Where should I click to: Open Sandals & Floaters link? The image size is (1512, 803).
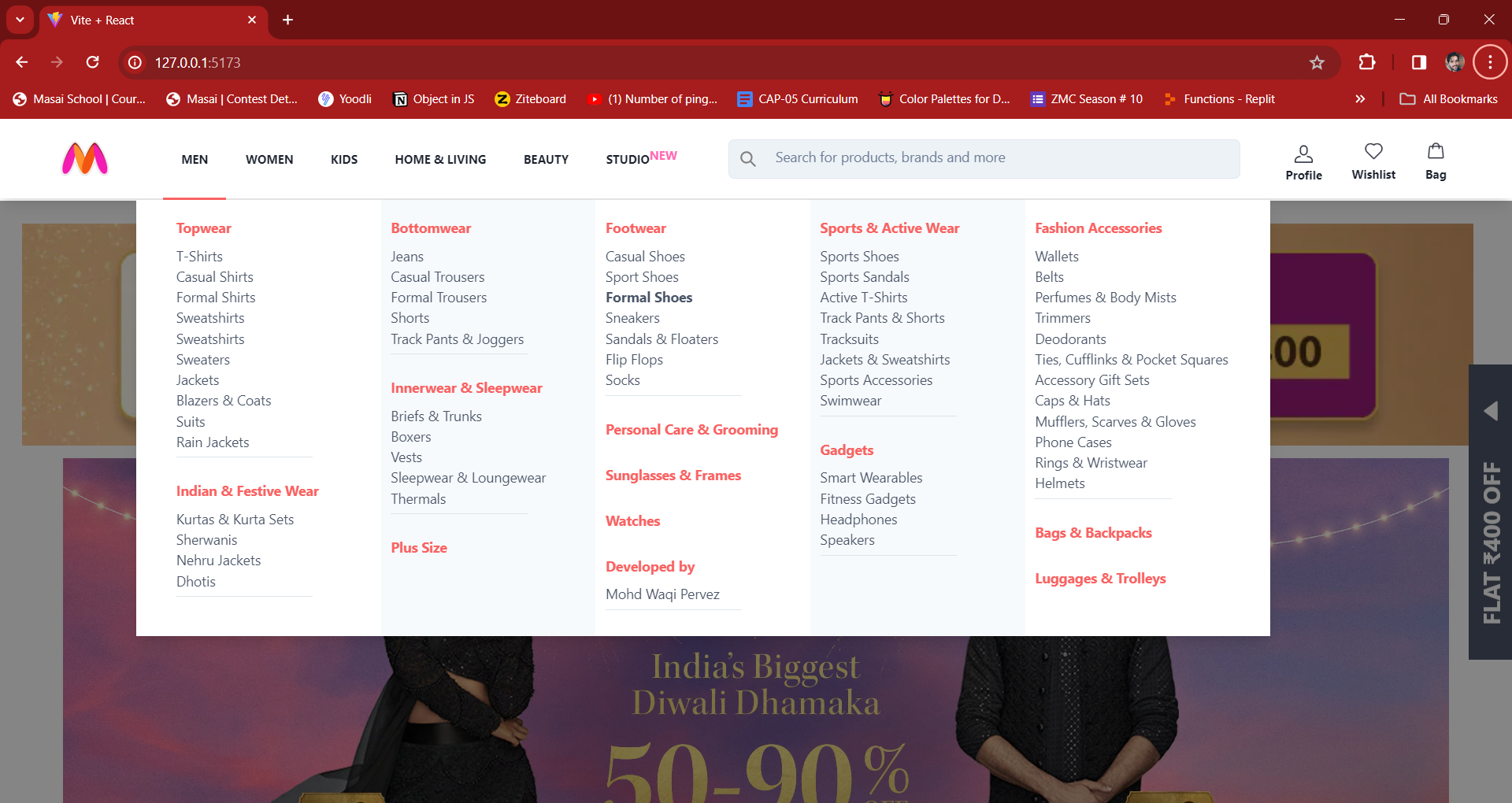coord(661,339)
